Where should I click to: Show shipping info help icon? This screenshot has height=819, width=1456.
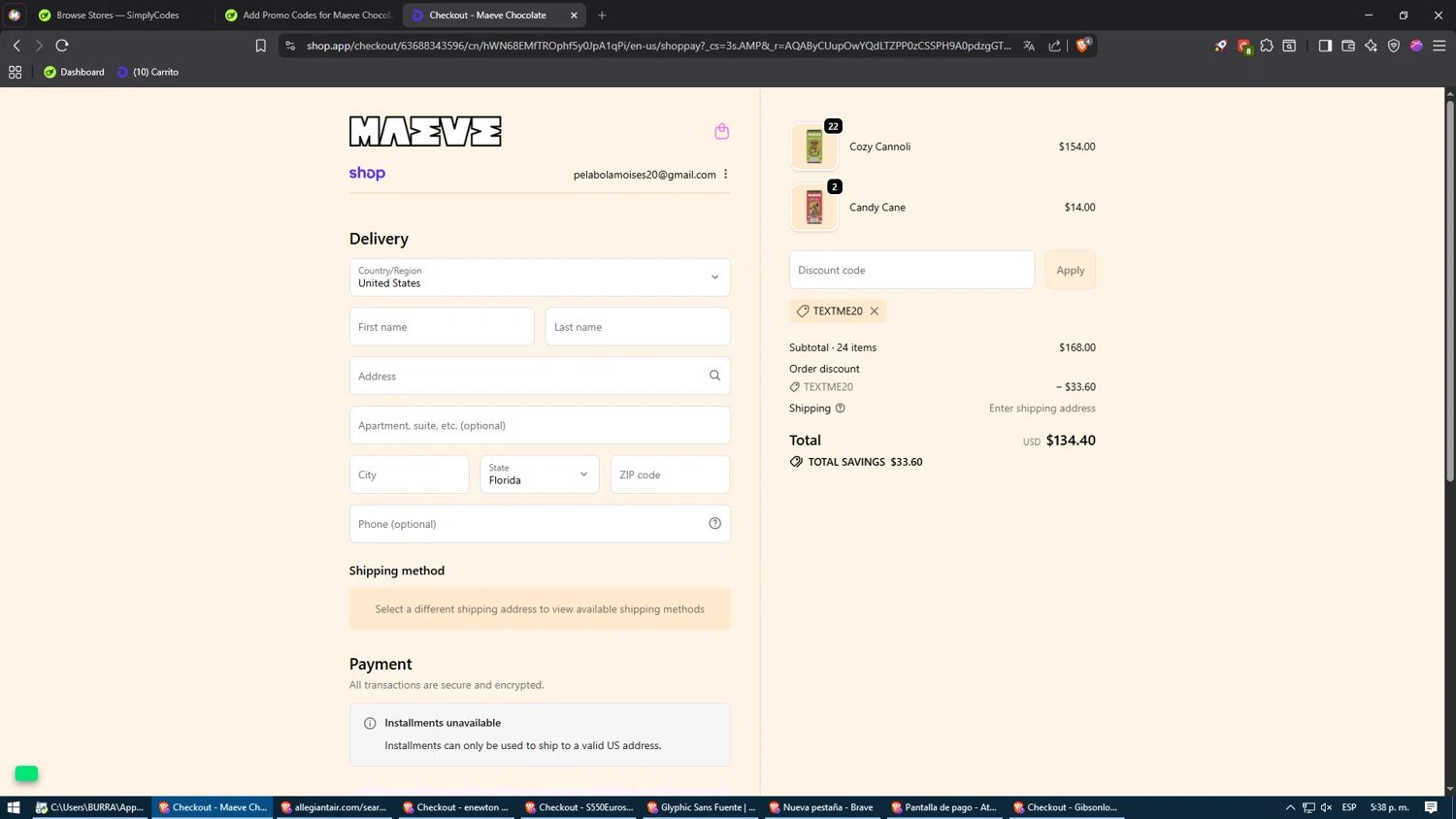click(x=841, y=409)
